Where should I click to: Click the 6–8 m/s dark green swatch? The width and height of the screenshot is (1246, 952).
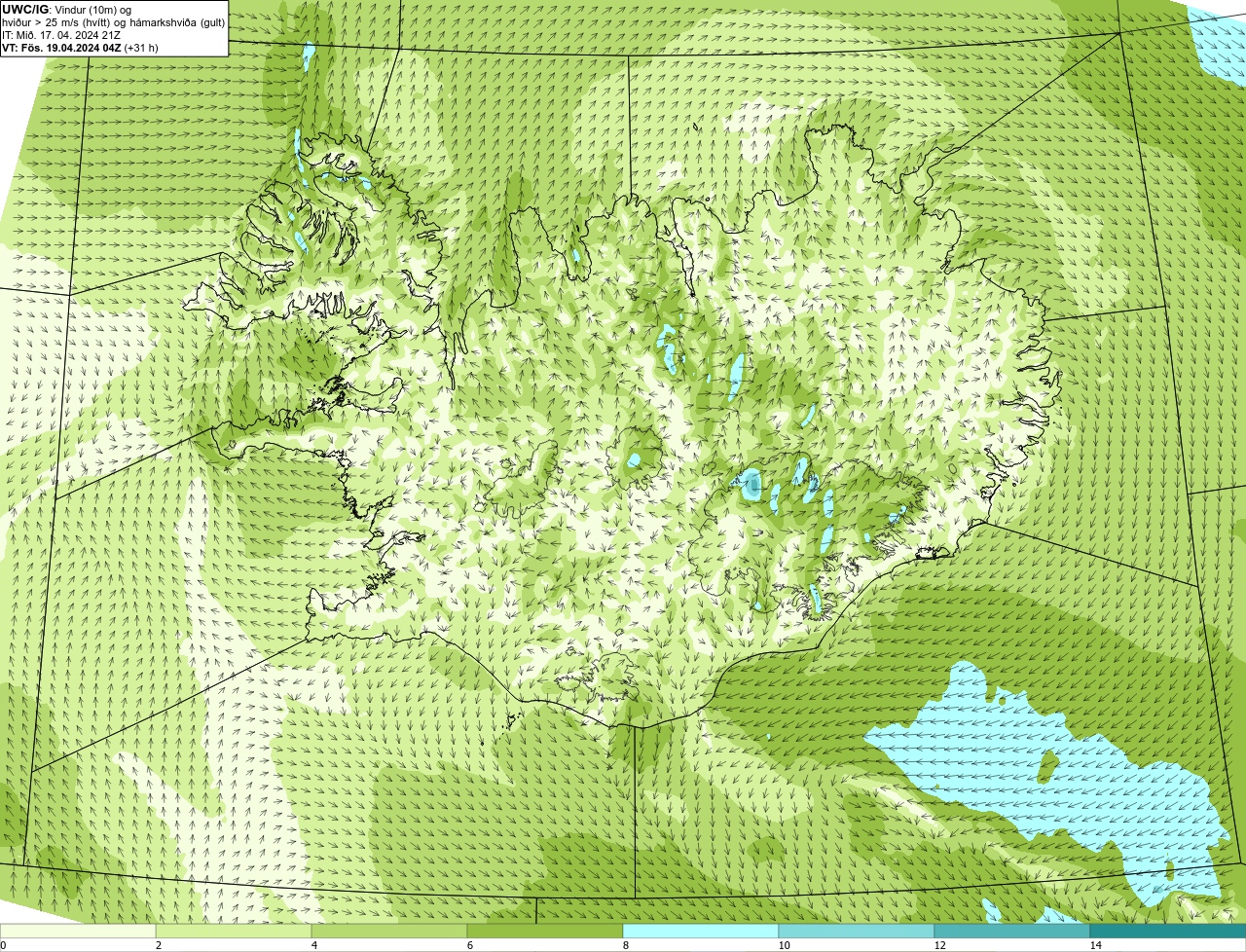pyautogui.click(x=545, y=932)
